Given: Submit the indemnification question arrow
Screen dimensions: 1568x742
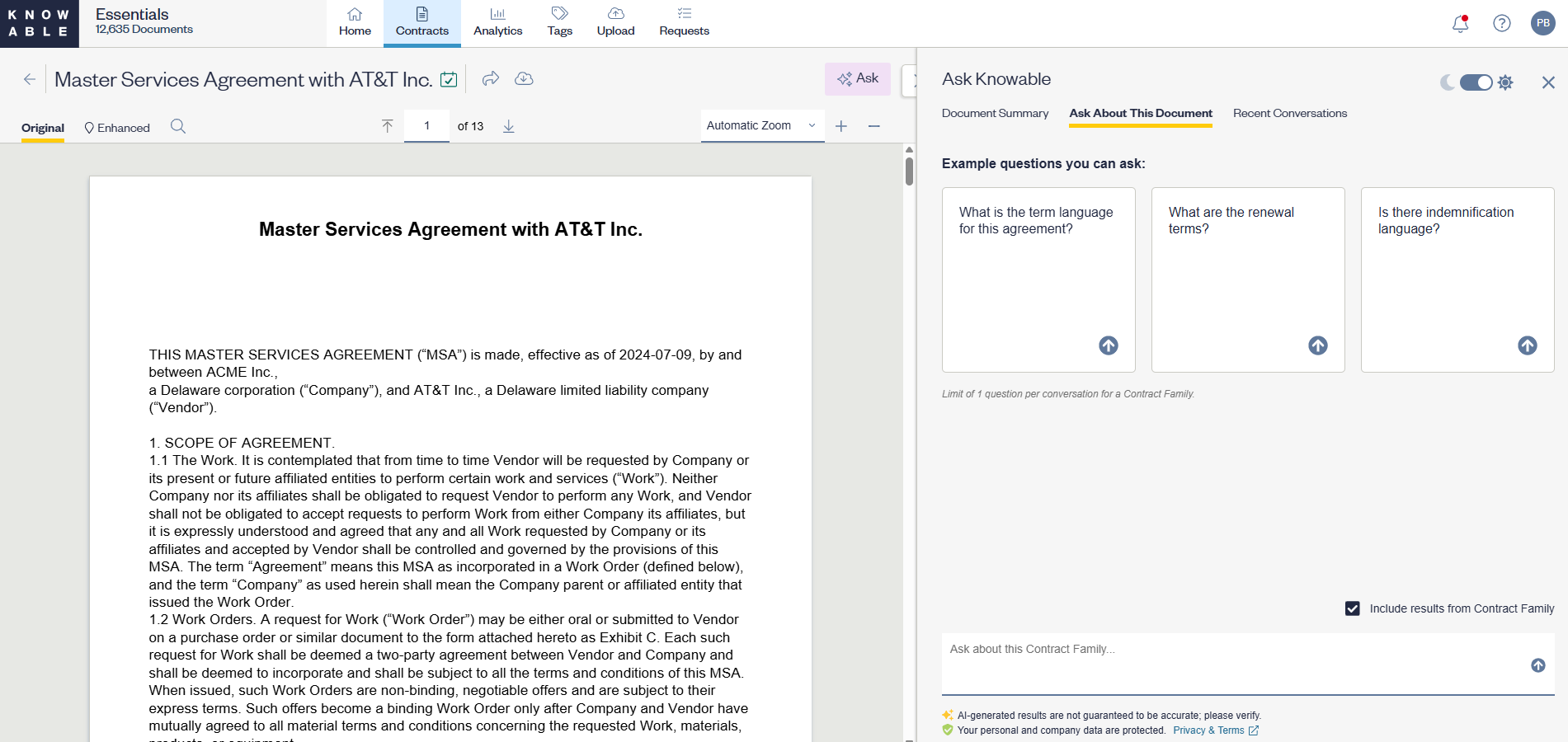Looking at the screenshot, I should [1528, 345].
